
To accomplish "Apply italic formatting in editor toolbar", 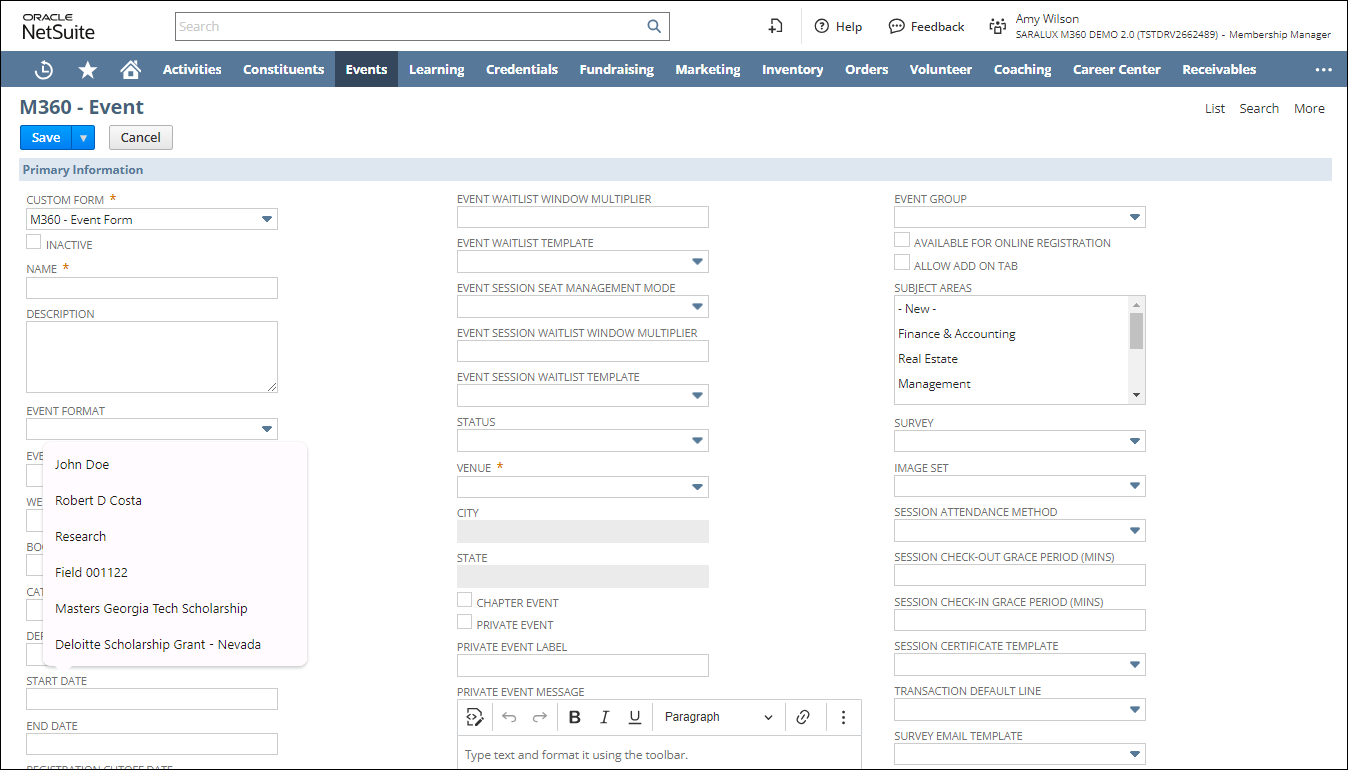I will 604,717.
